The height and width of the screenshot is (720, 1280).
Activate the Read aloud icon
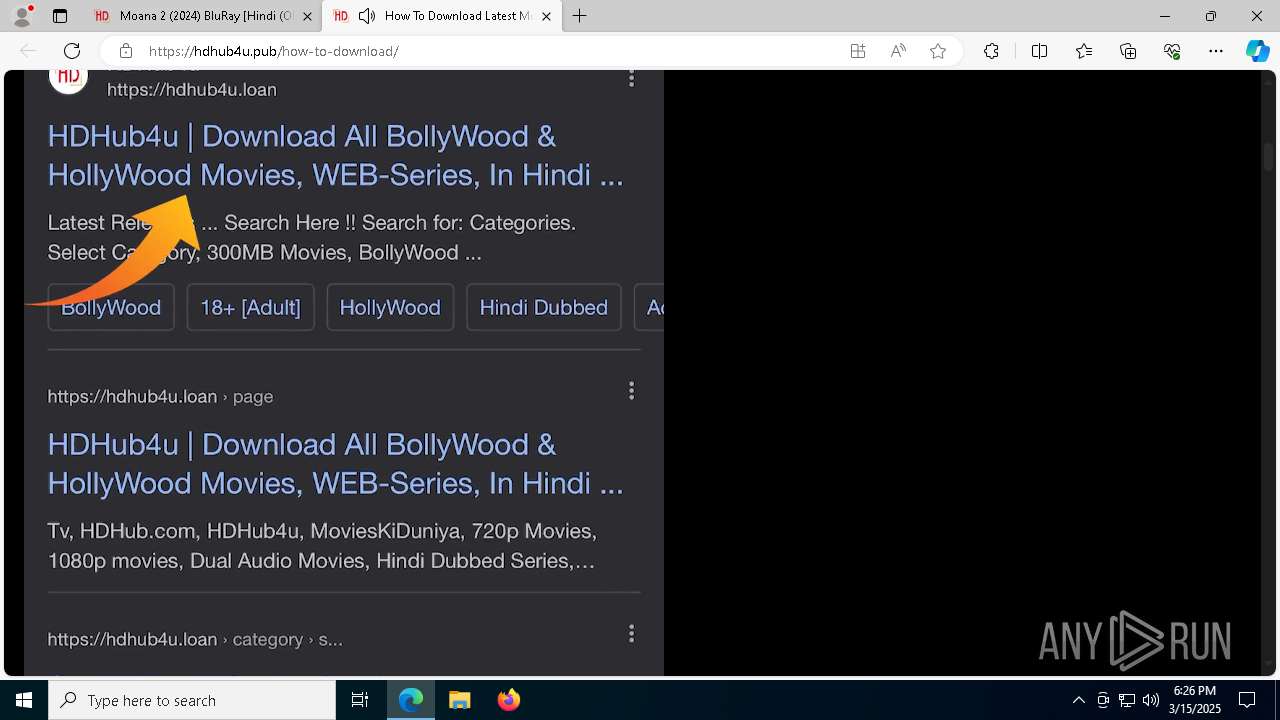pos(898,51)
